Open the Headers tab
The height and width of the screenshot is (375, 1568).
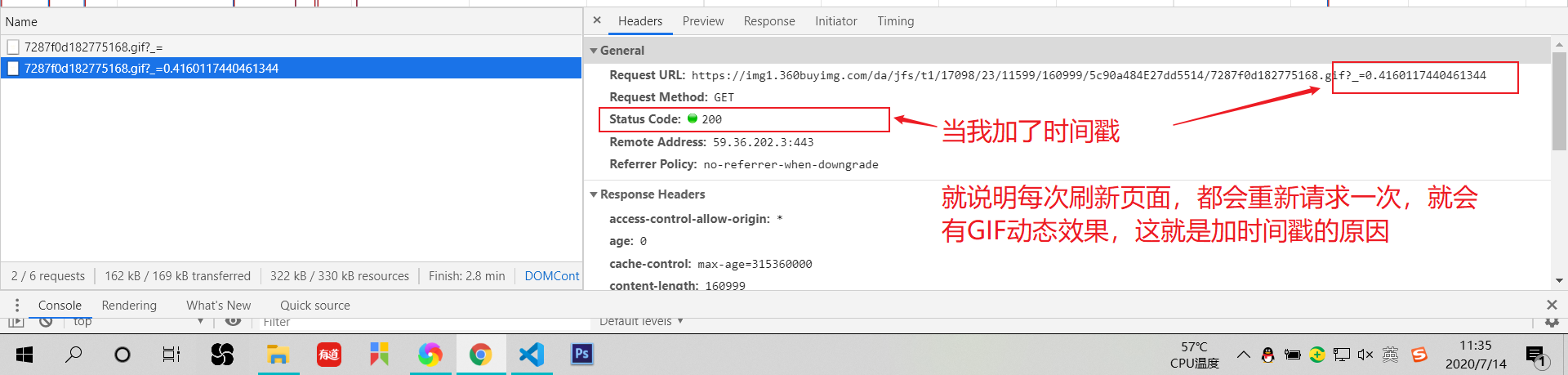pos(640,21)
